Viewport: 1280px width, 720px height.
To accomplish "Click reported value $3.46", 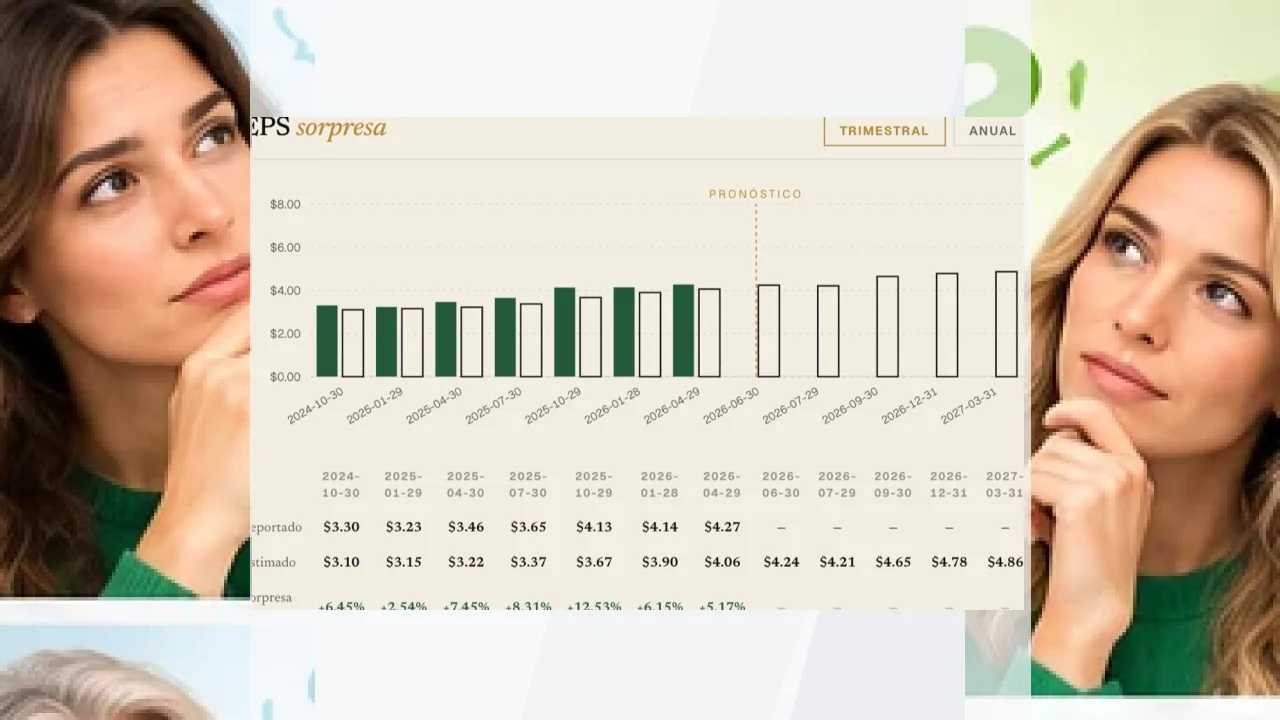I will pyautogui.click(x=466, y=527).
